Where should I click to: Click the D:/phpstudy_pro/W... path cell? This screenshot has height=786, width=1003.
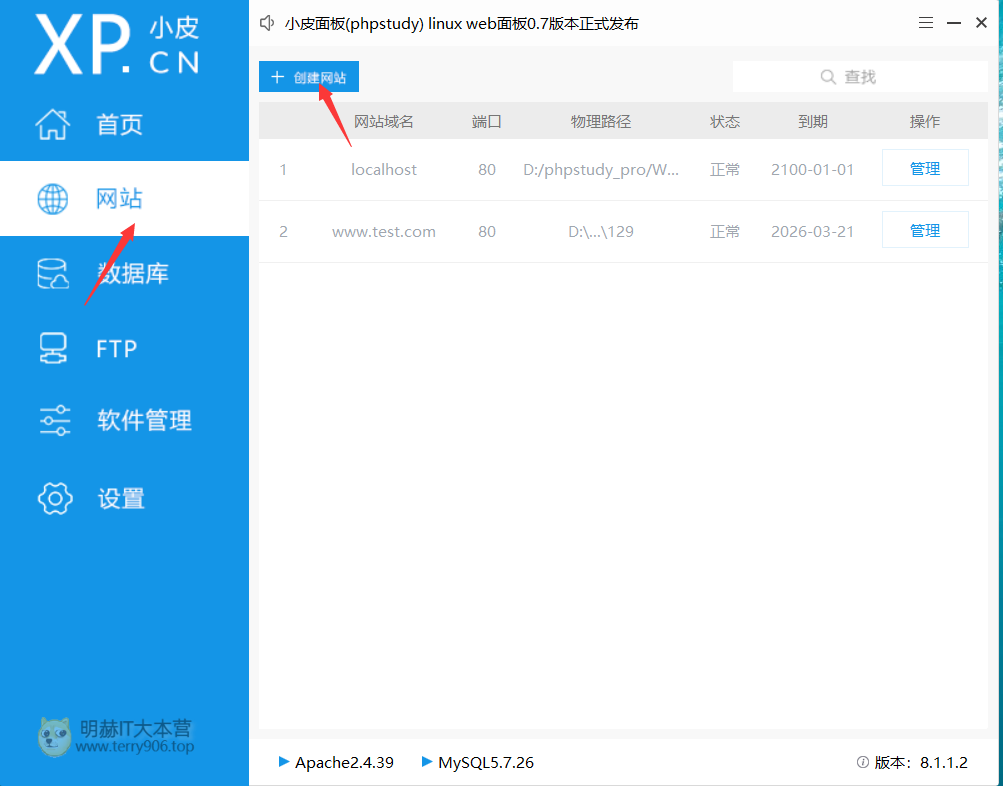coord(601,169)
